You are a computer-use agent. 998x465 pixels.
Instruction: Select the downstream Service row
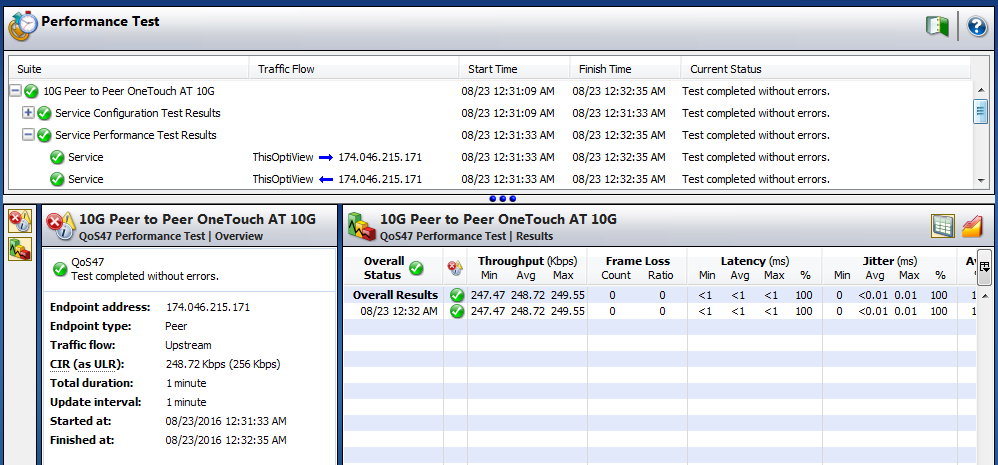[x=85, y=179]
